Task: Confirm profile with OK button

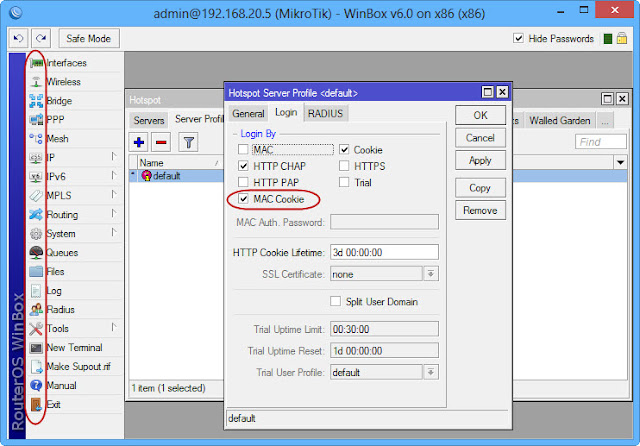Action: pyautogui.click(x=480, y=115)
